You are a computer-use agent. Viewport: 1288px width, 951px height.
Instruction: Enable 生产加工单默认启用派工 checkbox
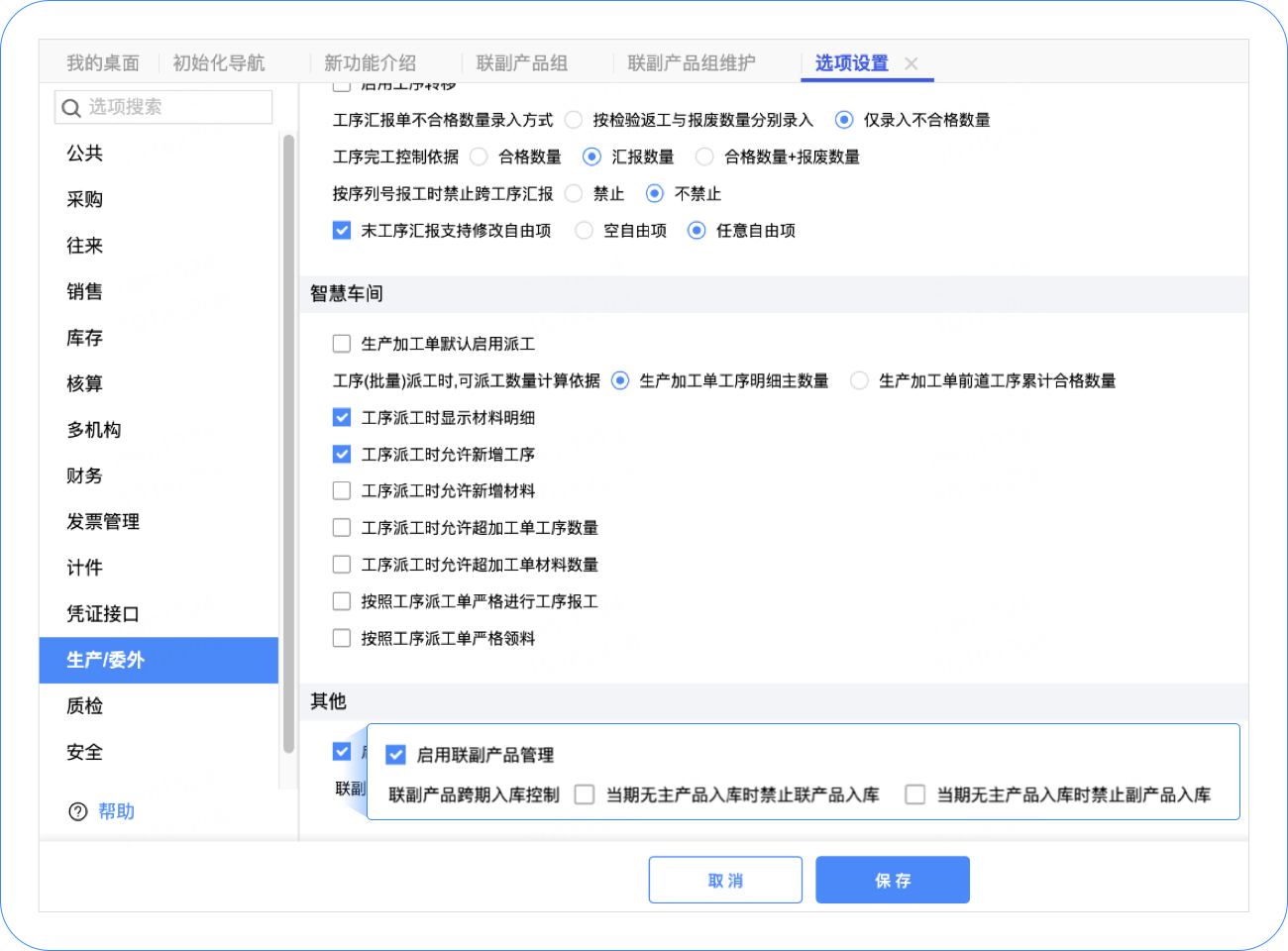[342, 344]
